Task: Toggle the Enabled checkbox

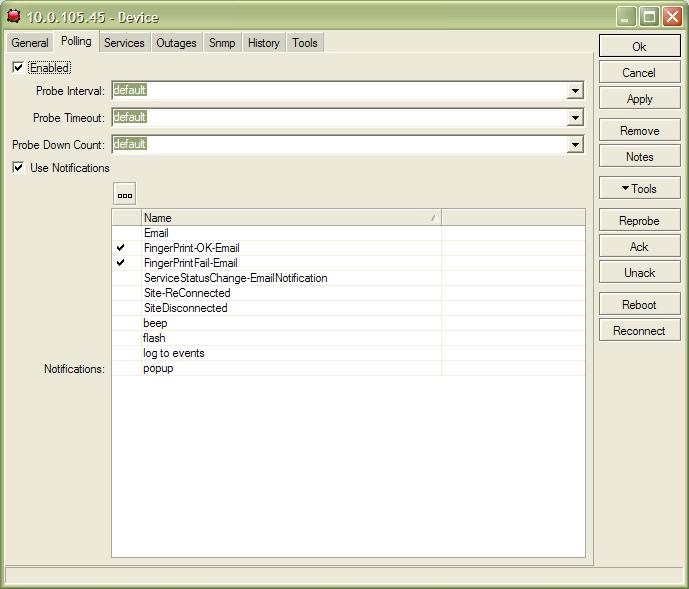Action: pyautogui.click(x=18, y=68)
